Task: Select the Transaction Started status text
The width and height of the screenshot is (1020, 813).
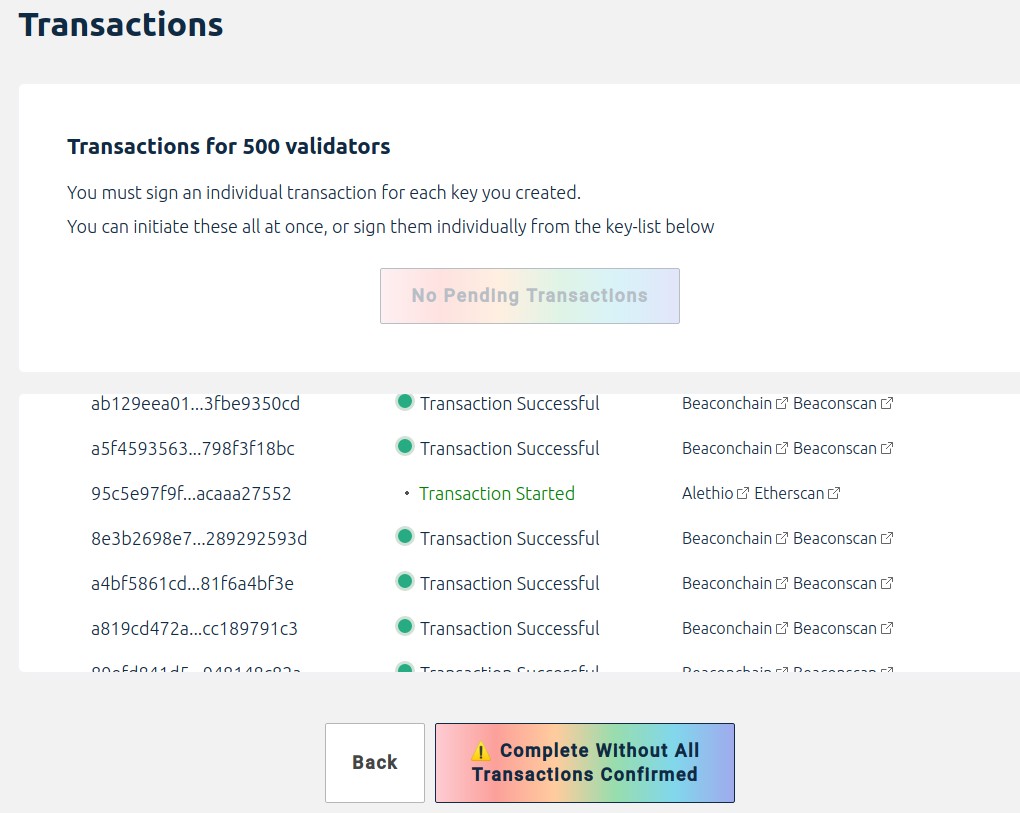Action: [497, 493]
